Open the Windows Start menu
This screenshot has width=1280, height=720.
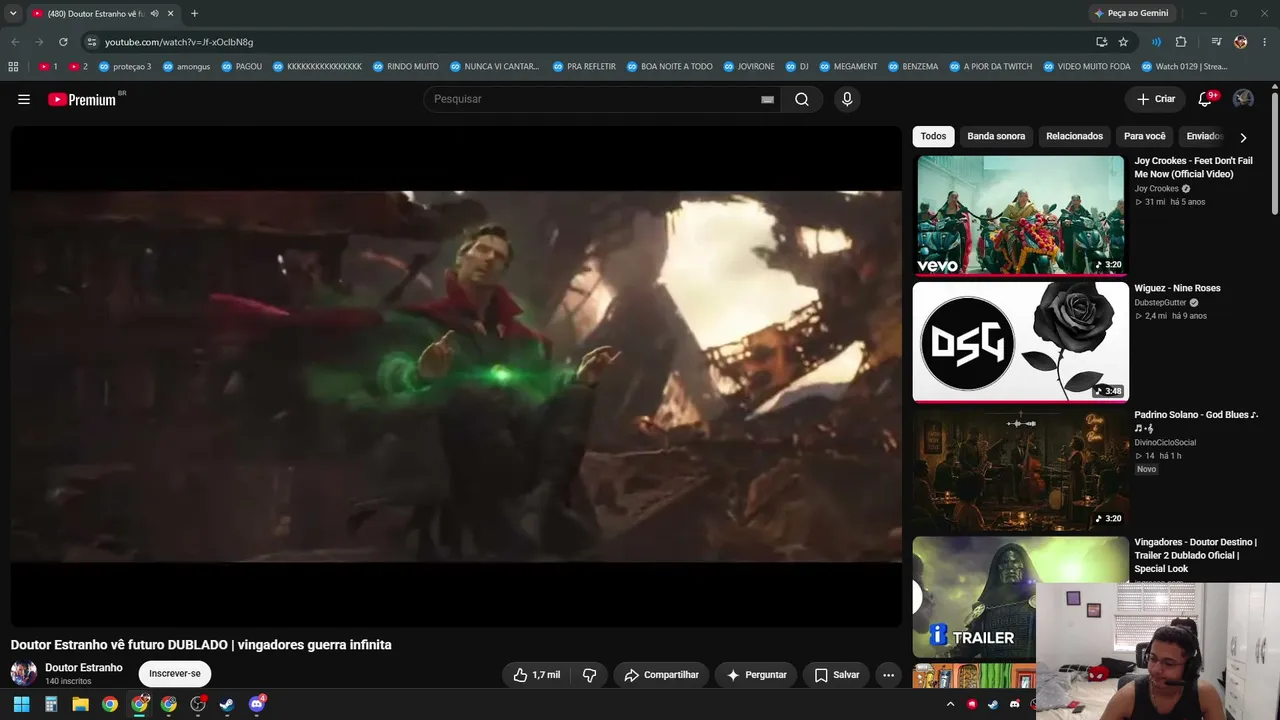click(21, 704)
